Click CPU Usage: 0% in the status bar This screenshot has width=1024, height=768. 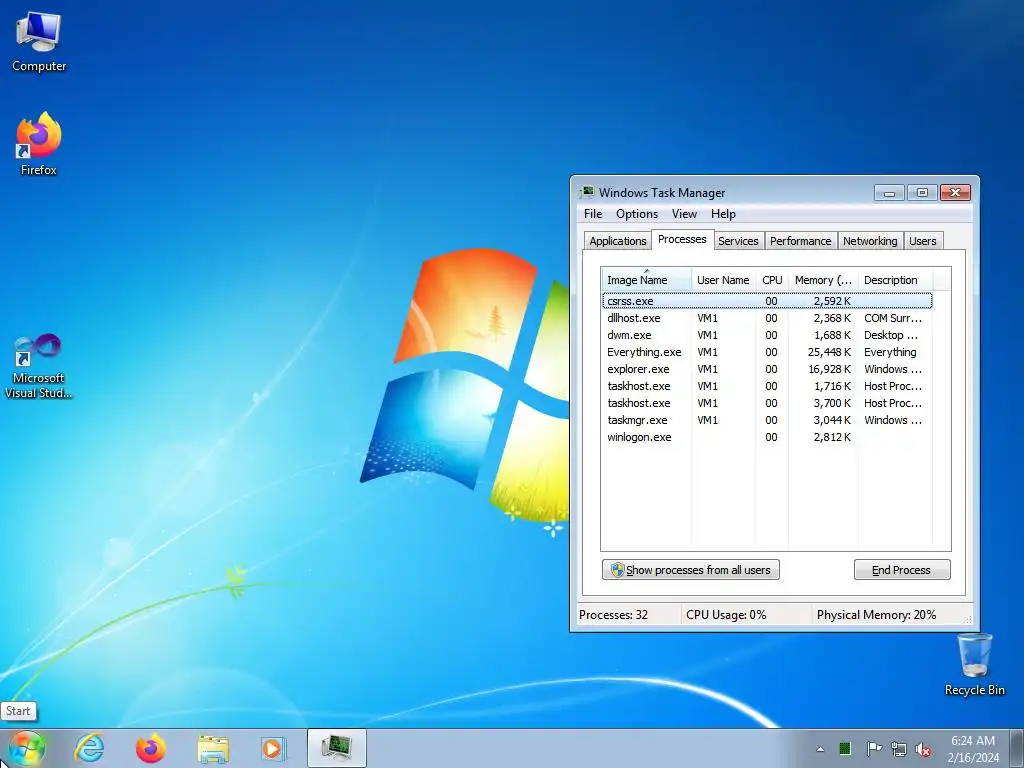(x=726, y=615)
